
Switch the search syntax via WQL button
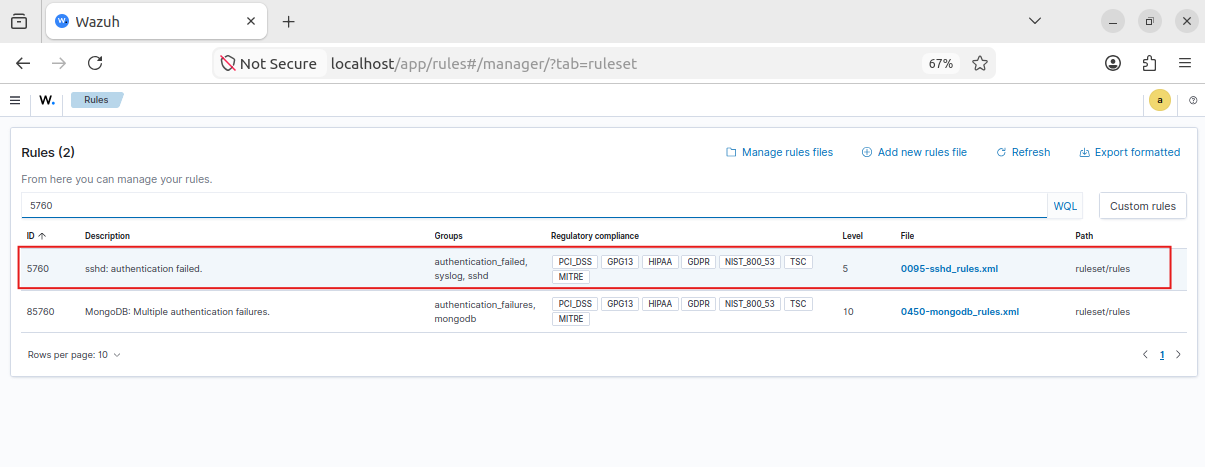[x=1066, y=206]
